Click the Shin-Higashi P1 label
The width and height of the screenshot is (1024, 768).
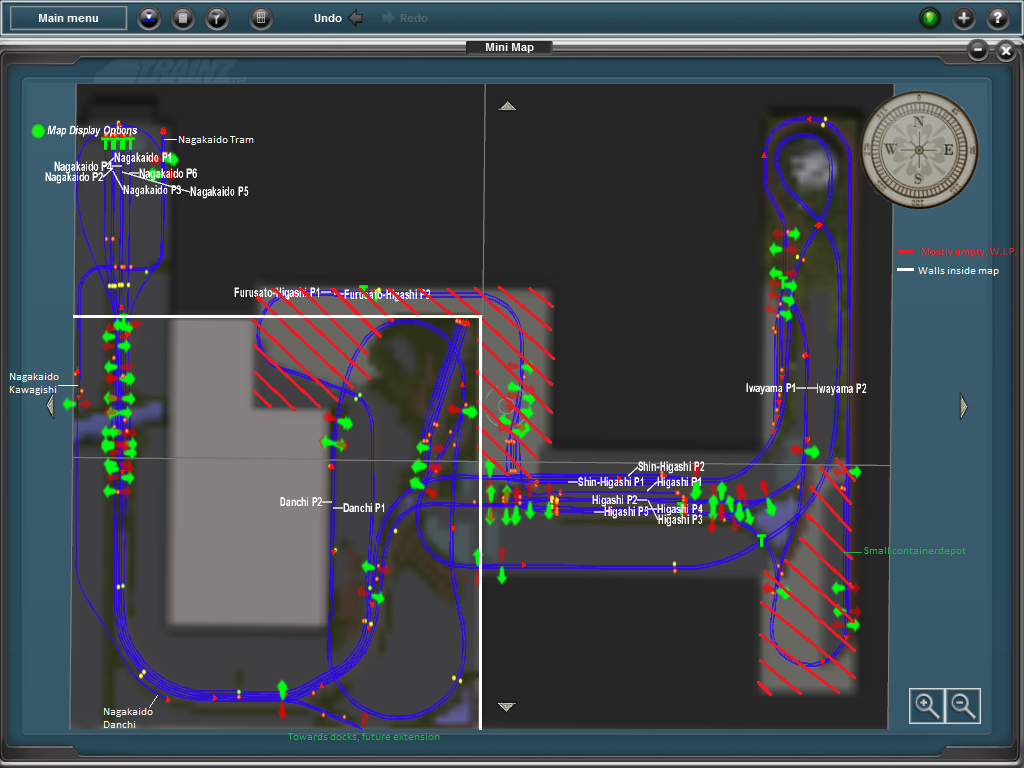611,482
